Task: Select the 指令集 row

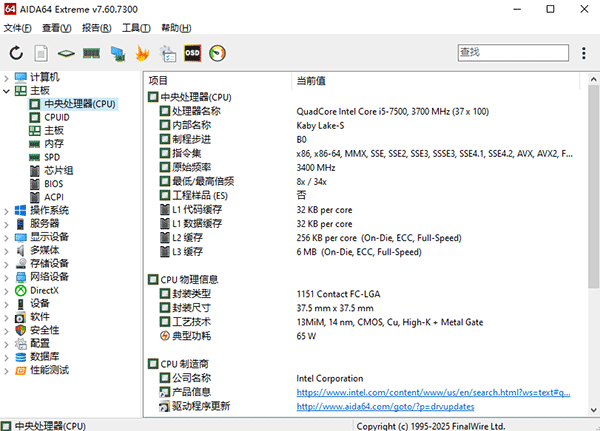Action: (366, 153)
